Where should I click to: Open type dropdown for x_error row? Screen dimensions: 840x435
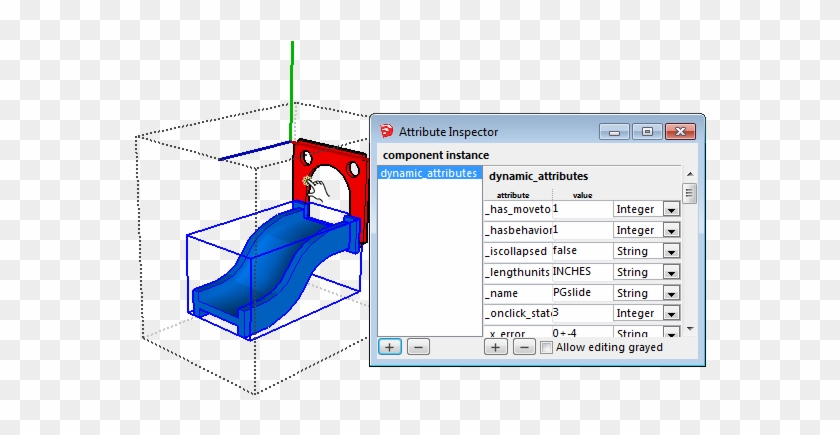pos(671,333)
